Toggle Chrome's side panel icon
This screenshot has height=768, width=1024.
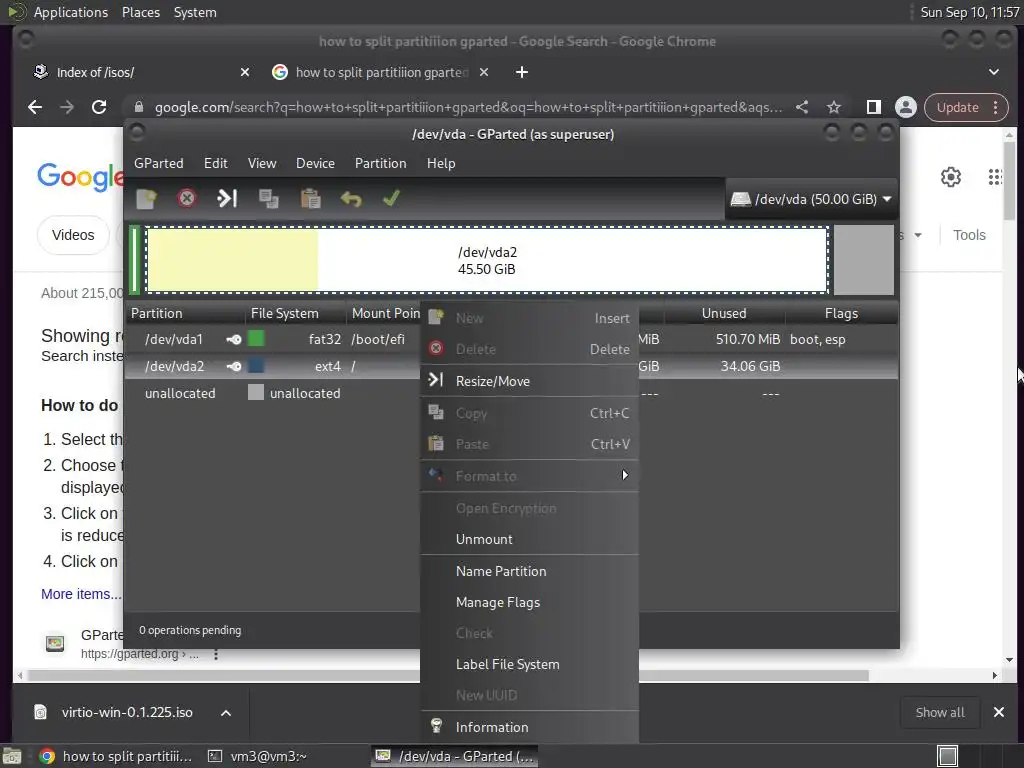(x=874, y=107)
